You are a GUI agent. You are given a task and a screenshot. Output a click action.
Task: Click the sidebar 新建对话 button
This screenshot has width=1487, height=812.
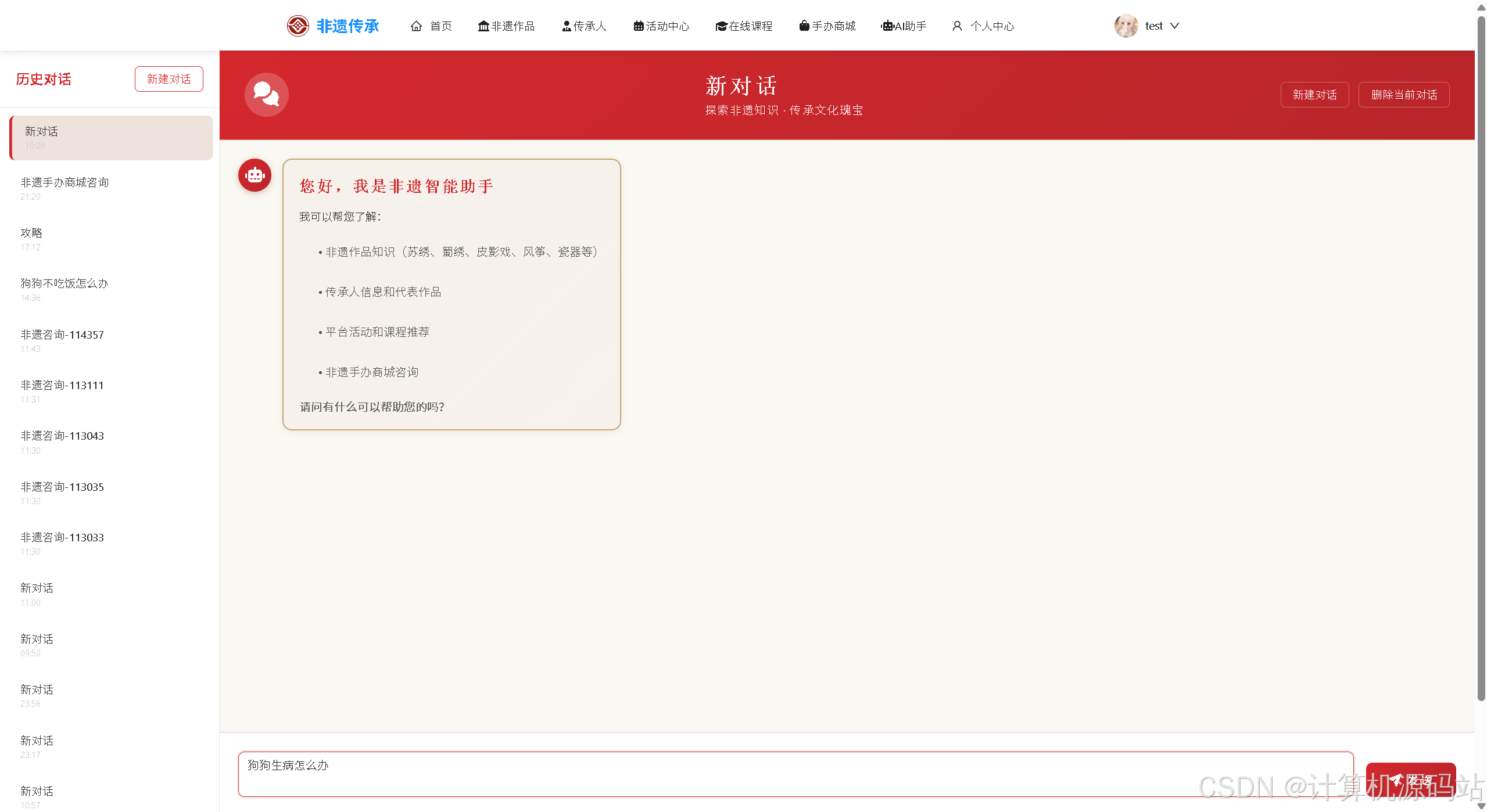[169, 79]
